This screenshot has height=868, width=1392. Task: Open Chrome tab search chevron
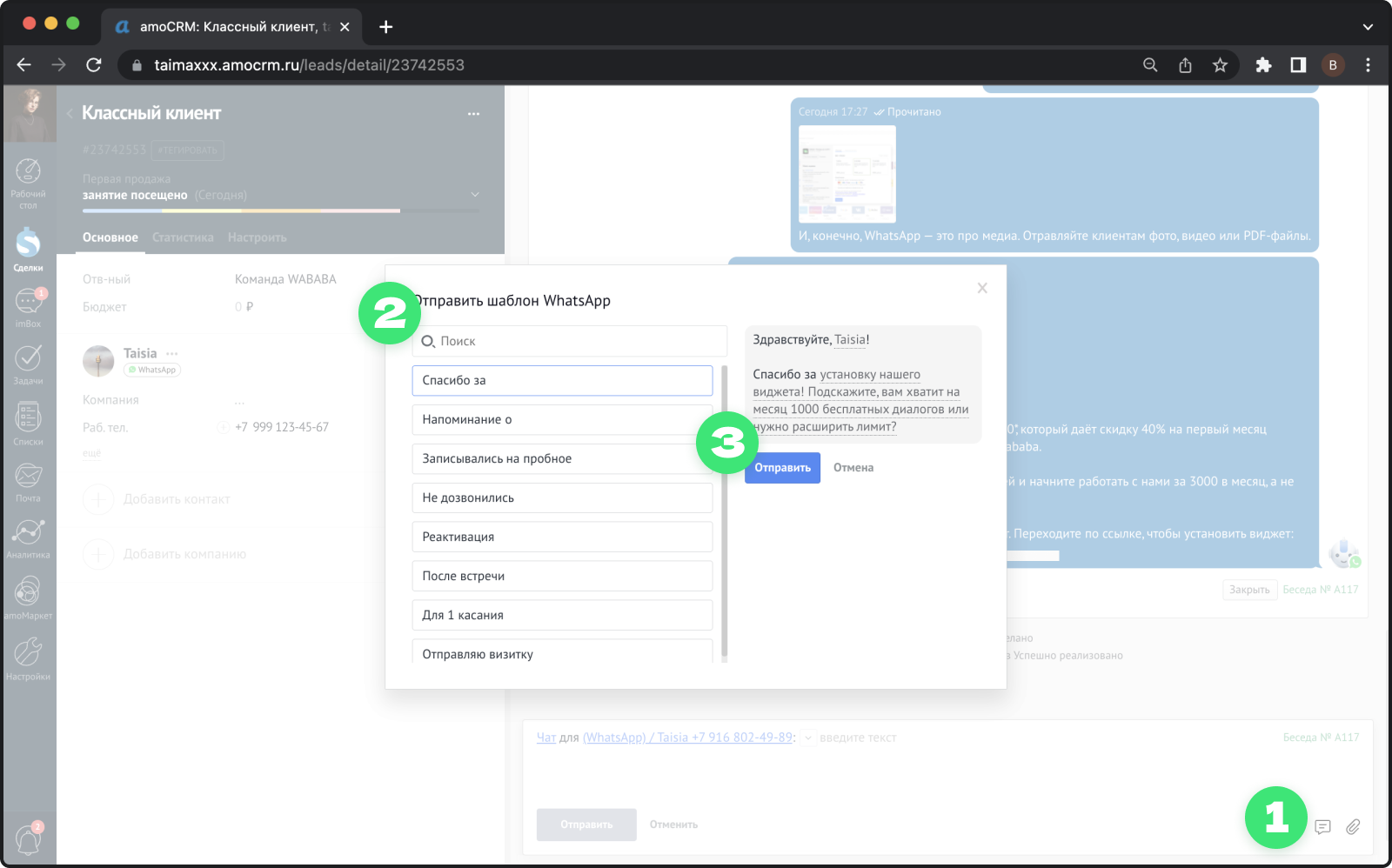pyautogui.click(x=1368, y=27)
